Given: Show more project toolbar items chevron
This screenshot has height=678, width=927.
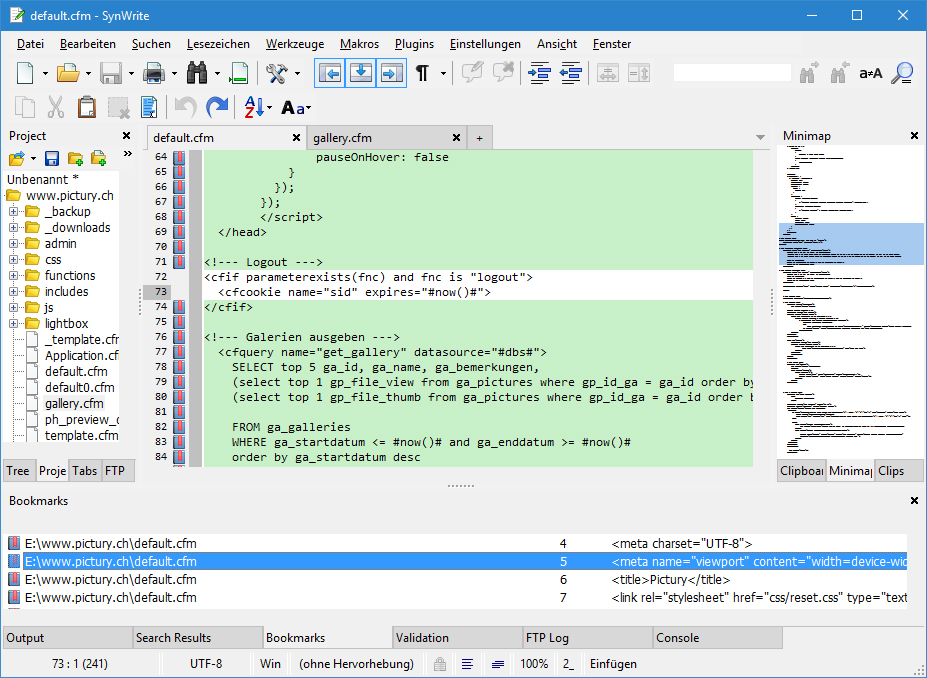Looking at the screenshot, I should (127, 154).
